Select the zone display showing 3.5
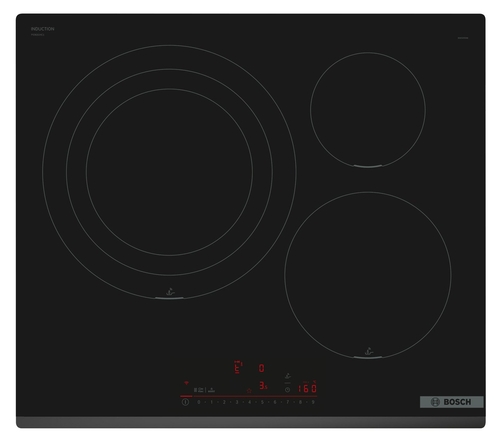Viewport: 500px width, 443px height. (263, 386)
